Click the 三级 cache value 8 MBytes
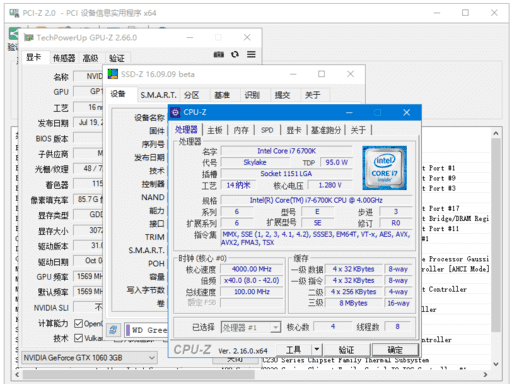 coord(353,303)
